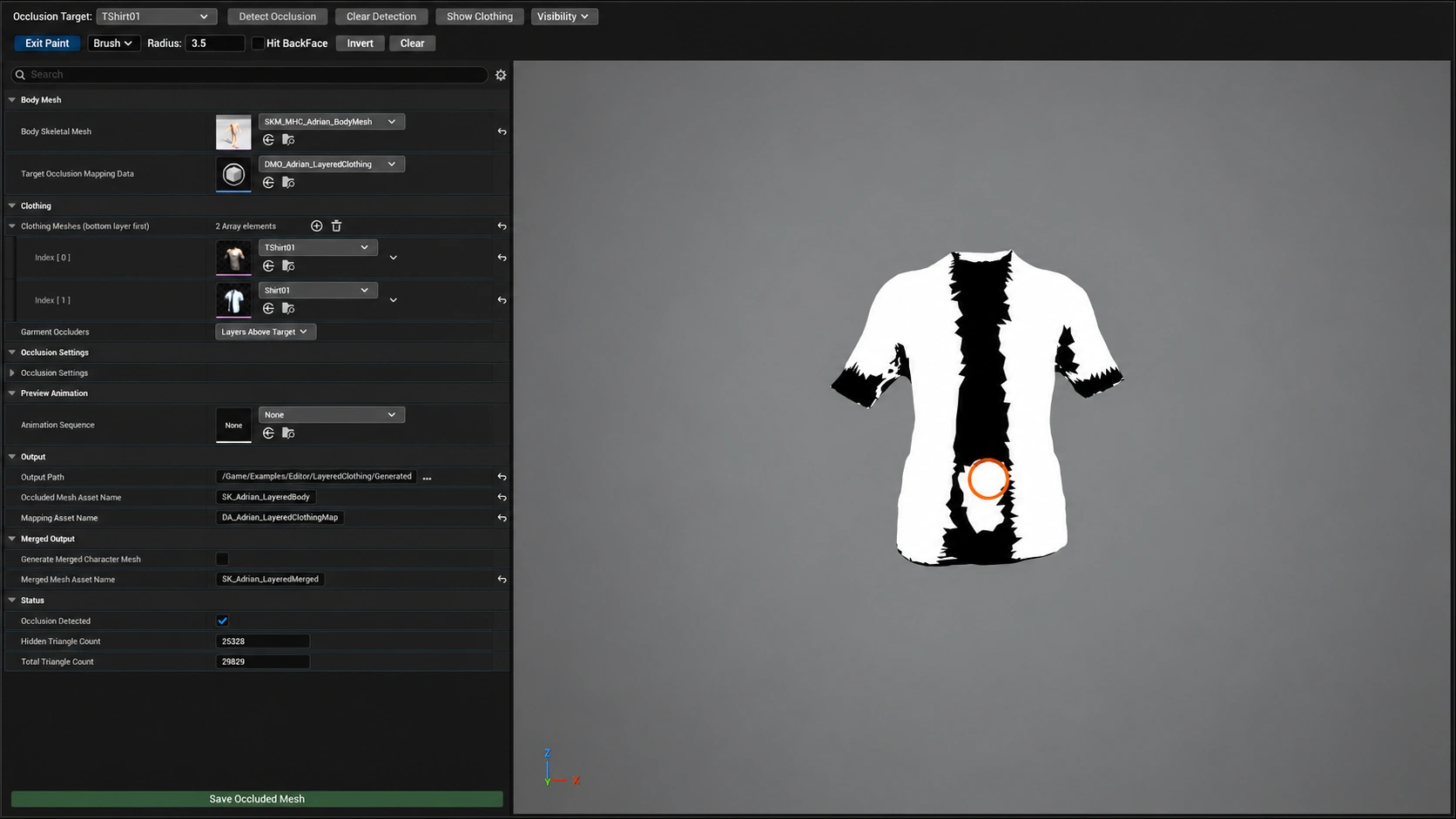Clear the painted mask
The width and height of the screenshot is (1456, 819).
click(413, 44)
